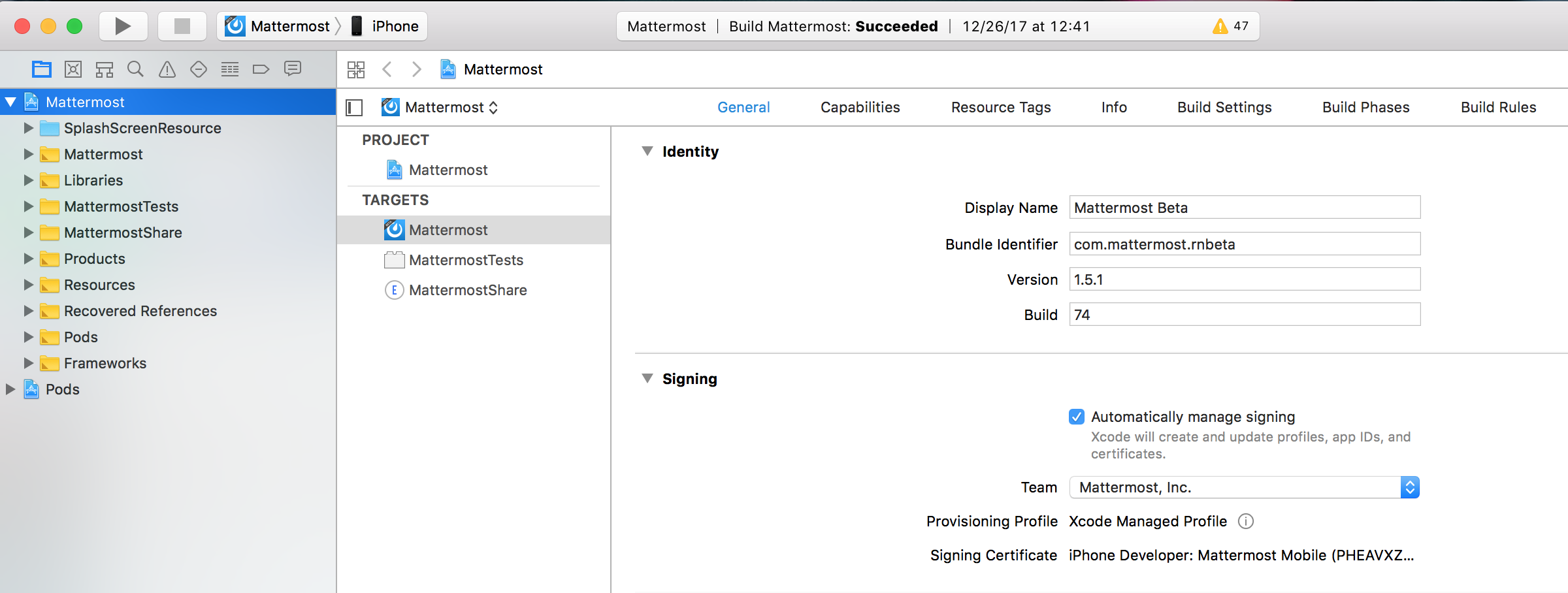This screenshot has height=593, width=1568.
Task: Open the Report navigator speech-bubble icon
Action: pyautogui.click(x=293, y=69)
